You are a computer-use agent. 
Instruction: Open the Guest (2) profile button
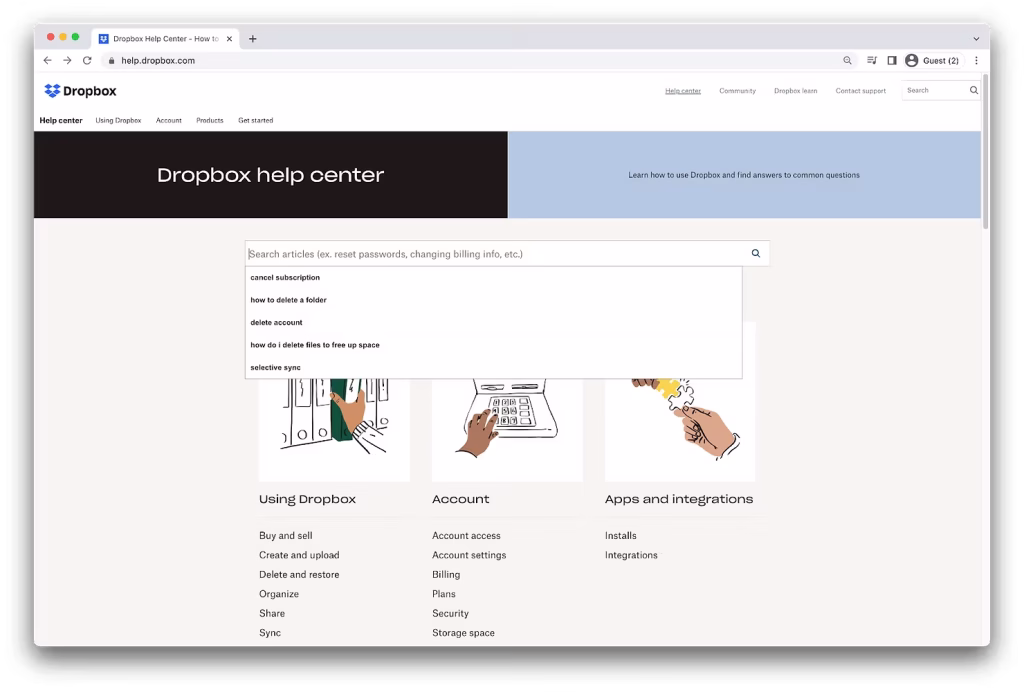click(x=933, y=60)
